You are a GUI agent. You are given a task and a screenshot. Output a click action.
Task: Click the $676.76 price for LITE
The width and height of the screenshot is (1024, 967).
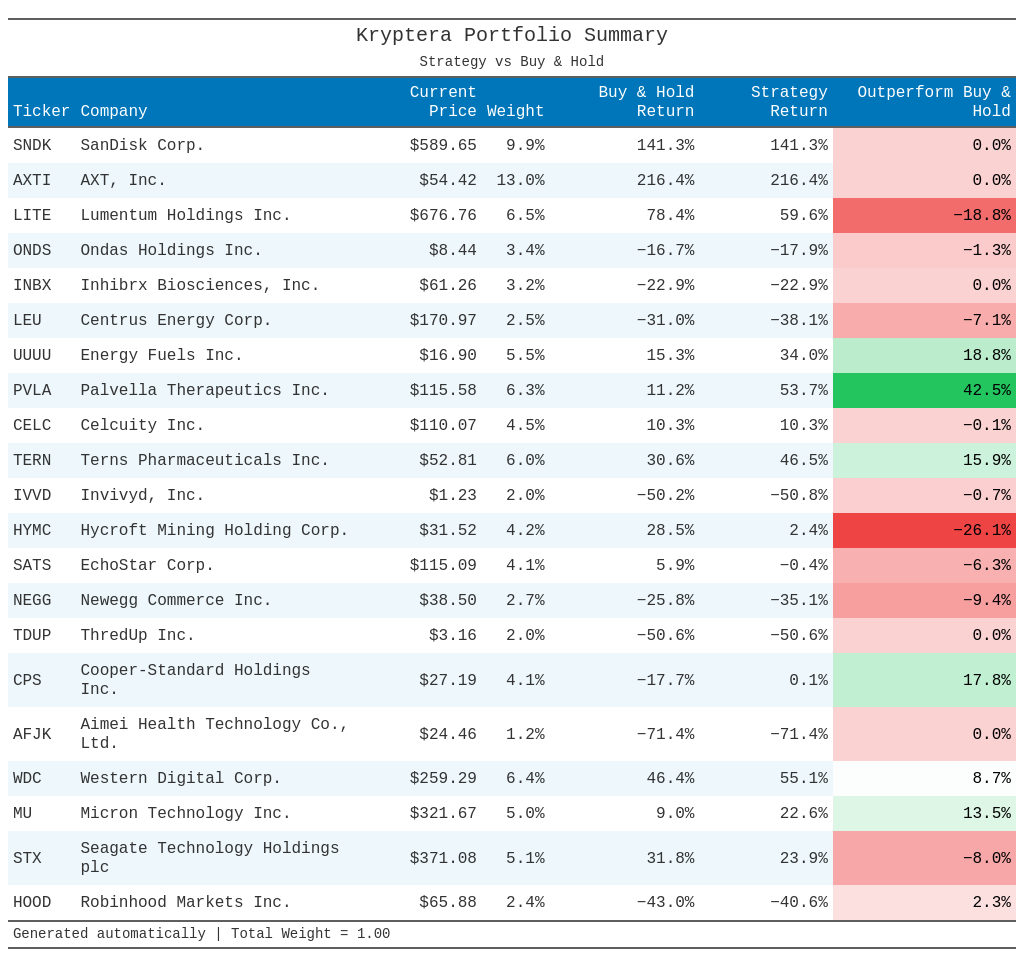[x=443, y=215]
